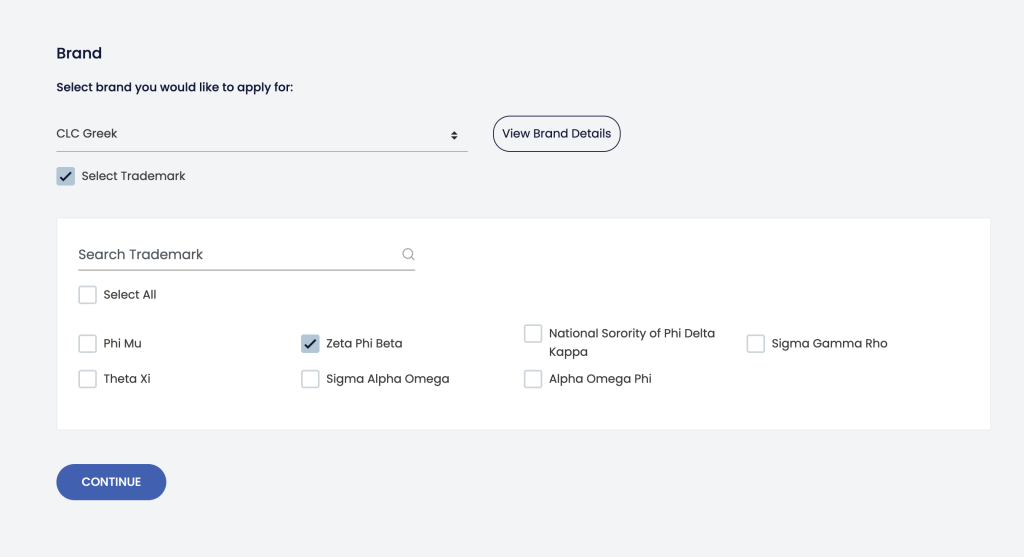Click the "Sigma Gamma Rho" label text
Image resolution: width=1024 pixels, height=557 pixels.
click(829, 343)
